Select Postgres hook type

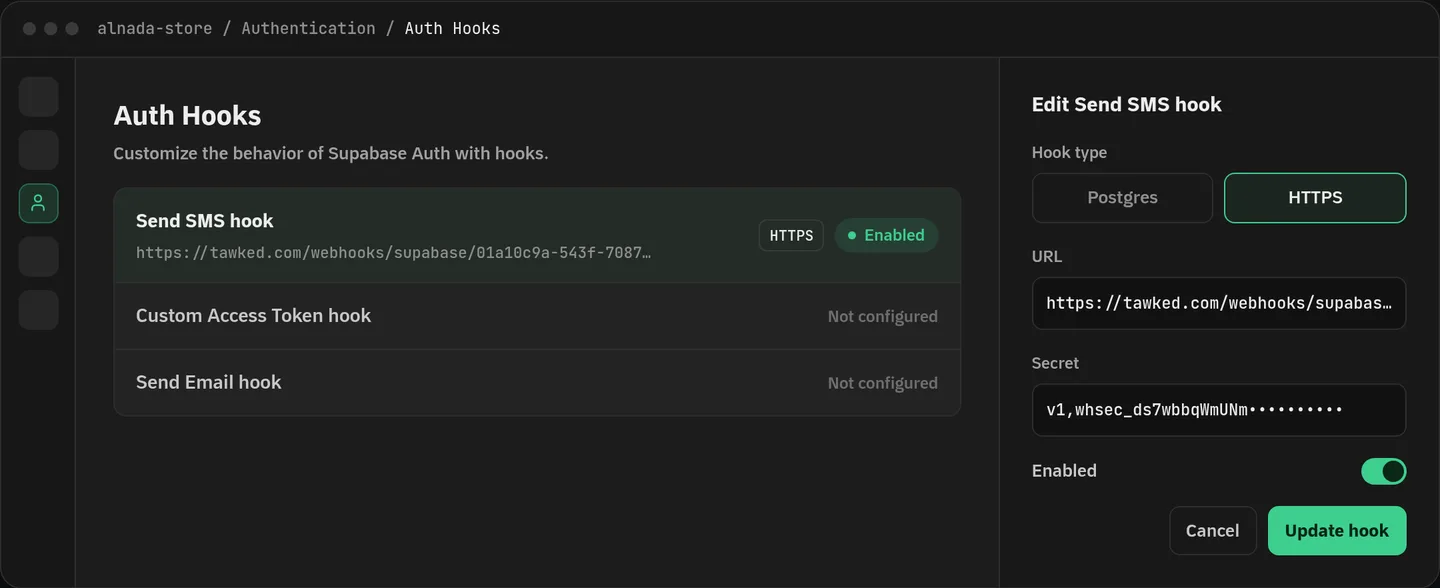click(1122, 198)
